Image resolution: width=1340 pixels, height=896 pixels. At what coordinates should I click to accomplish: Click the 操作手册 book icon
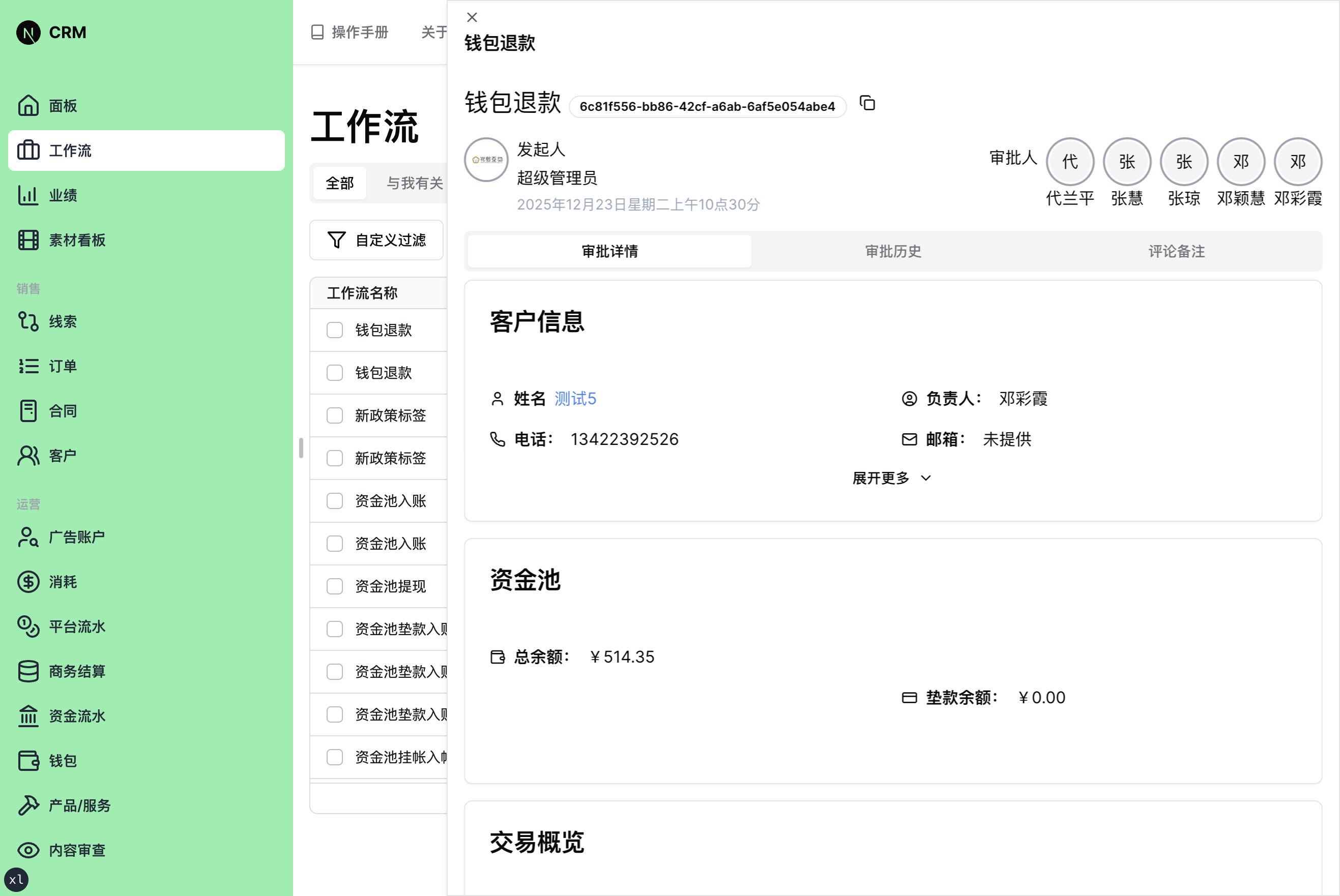click(x=317, y=32)
